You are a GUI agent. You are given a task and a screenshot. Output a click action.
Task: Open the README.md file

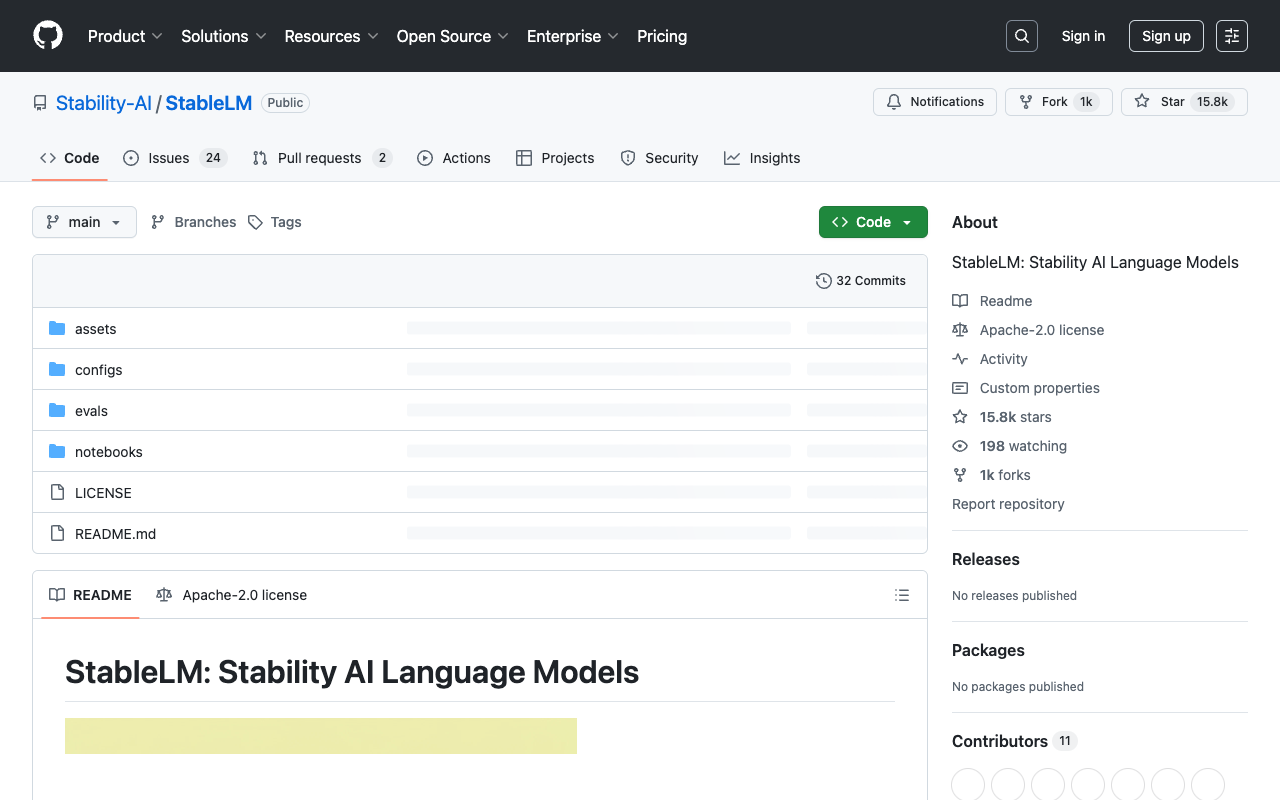[x=116, y=534]
